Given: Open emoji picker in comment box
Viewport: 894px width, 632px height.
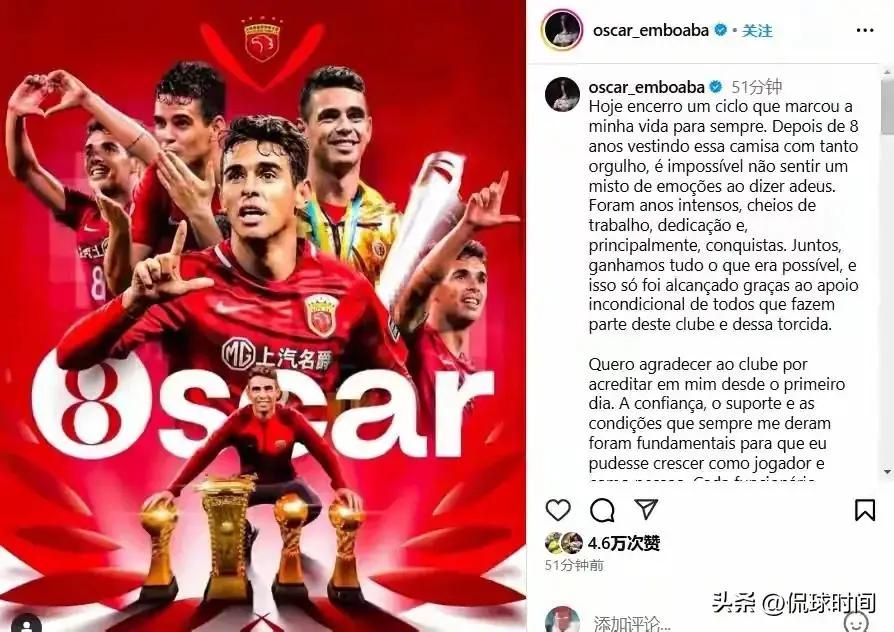Looking at the screenshot, I should point(857,622).
